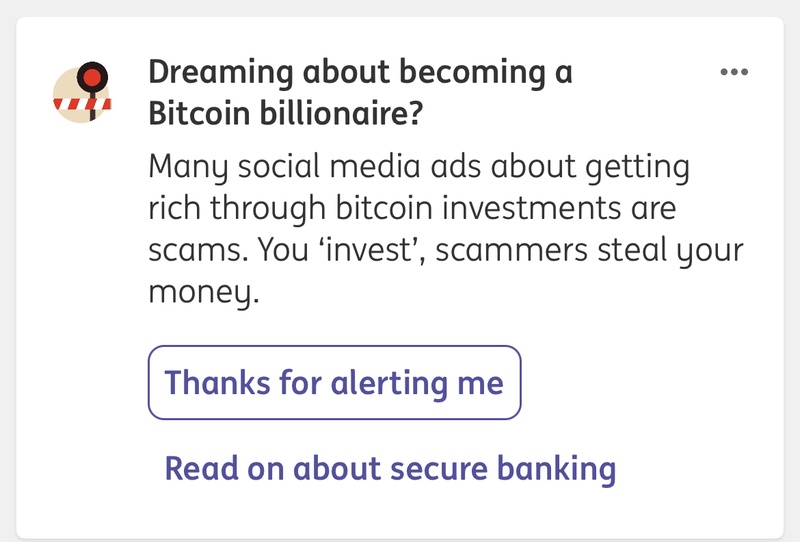The image size is (800, 542).
Task: Show more actions for this scam alert
Action: click(734, 73)
